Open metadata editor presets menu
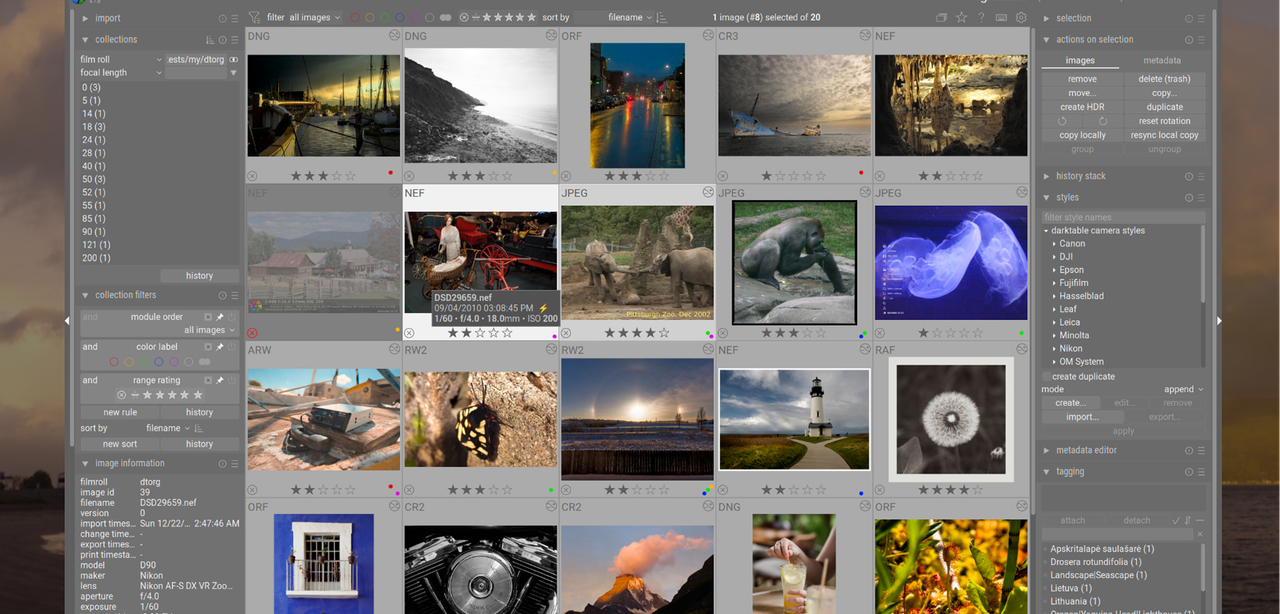This screenshot has height=614, width=1280. point(1201,451)
